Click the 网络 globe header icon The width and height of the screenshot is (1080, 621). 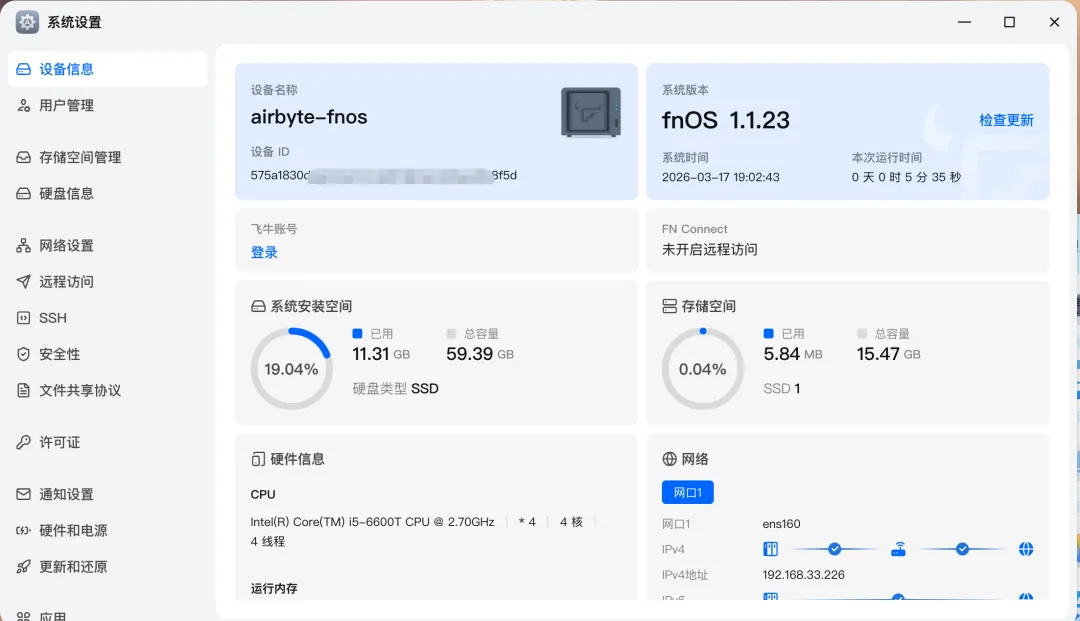(x=669, y=459)
